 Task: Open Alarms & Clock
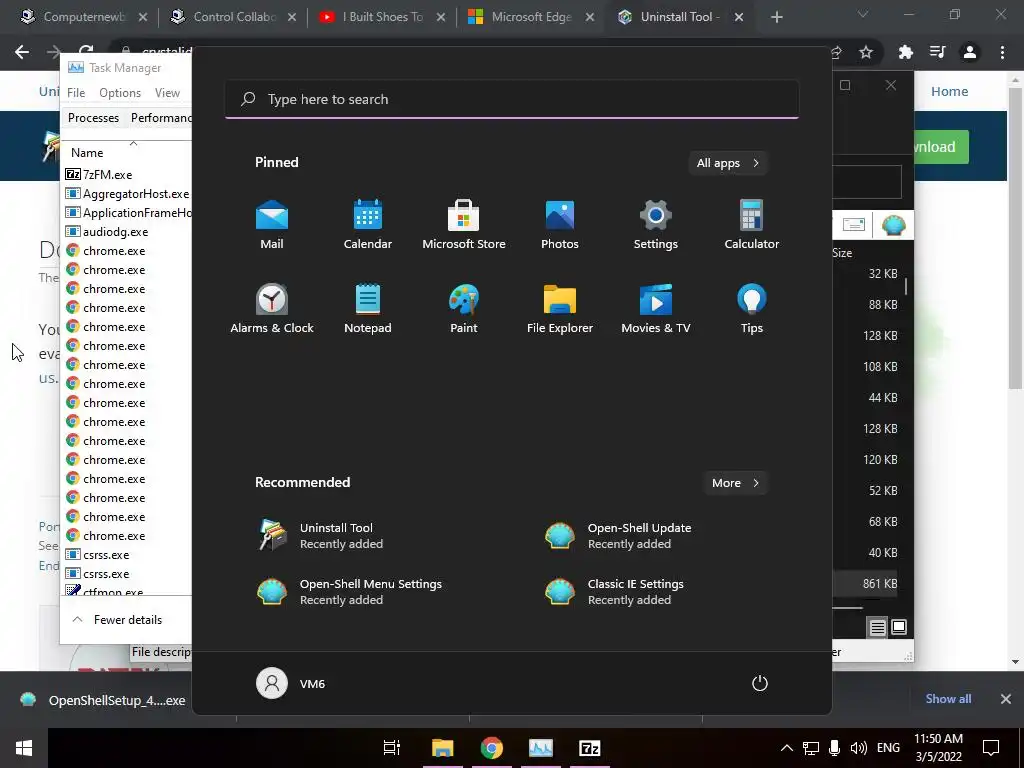tap(272, 310)
